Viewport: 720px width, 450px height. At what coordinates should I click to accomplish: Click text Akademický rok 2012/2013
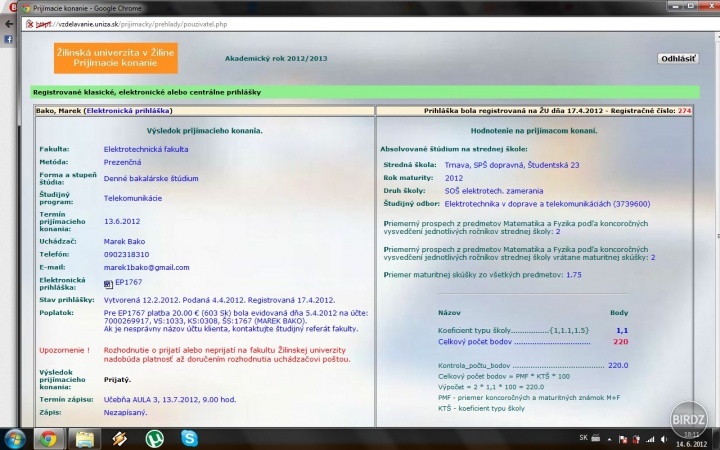coord(276,58)
